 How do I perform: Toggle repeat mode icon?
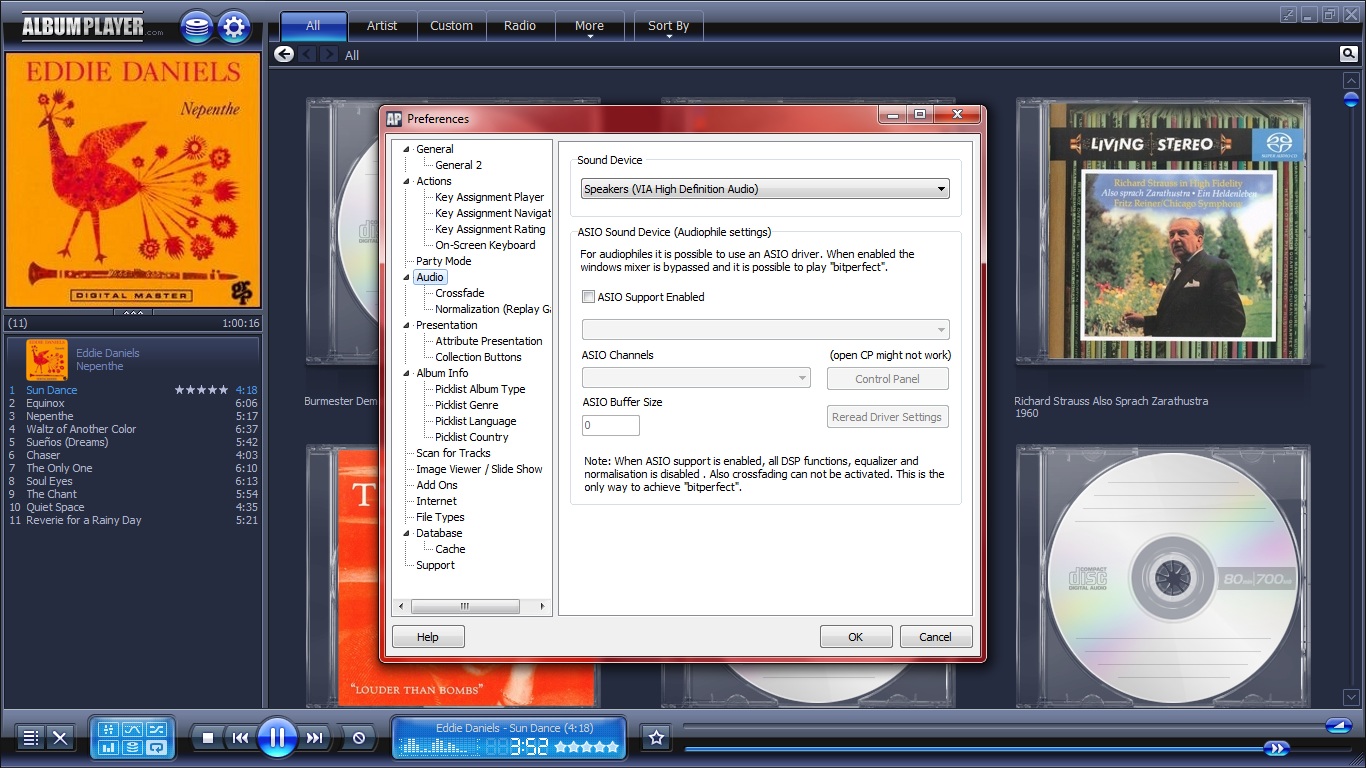(156, 747)
